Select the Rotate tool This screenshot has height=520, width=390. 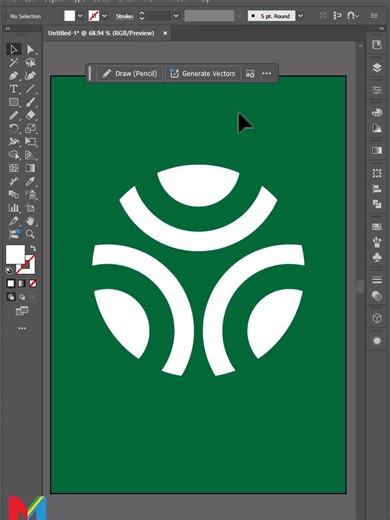coord(14,128)
